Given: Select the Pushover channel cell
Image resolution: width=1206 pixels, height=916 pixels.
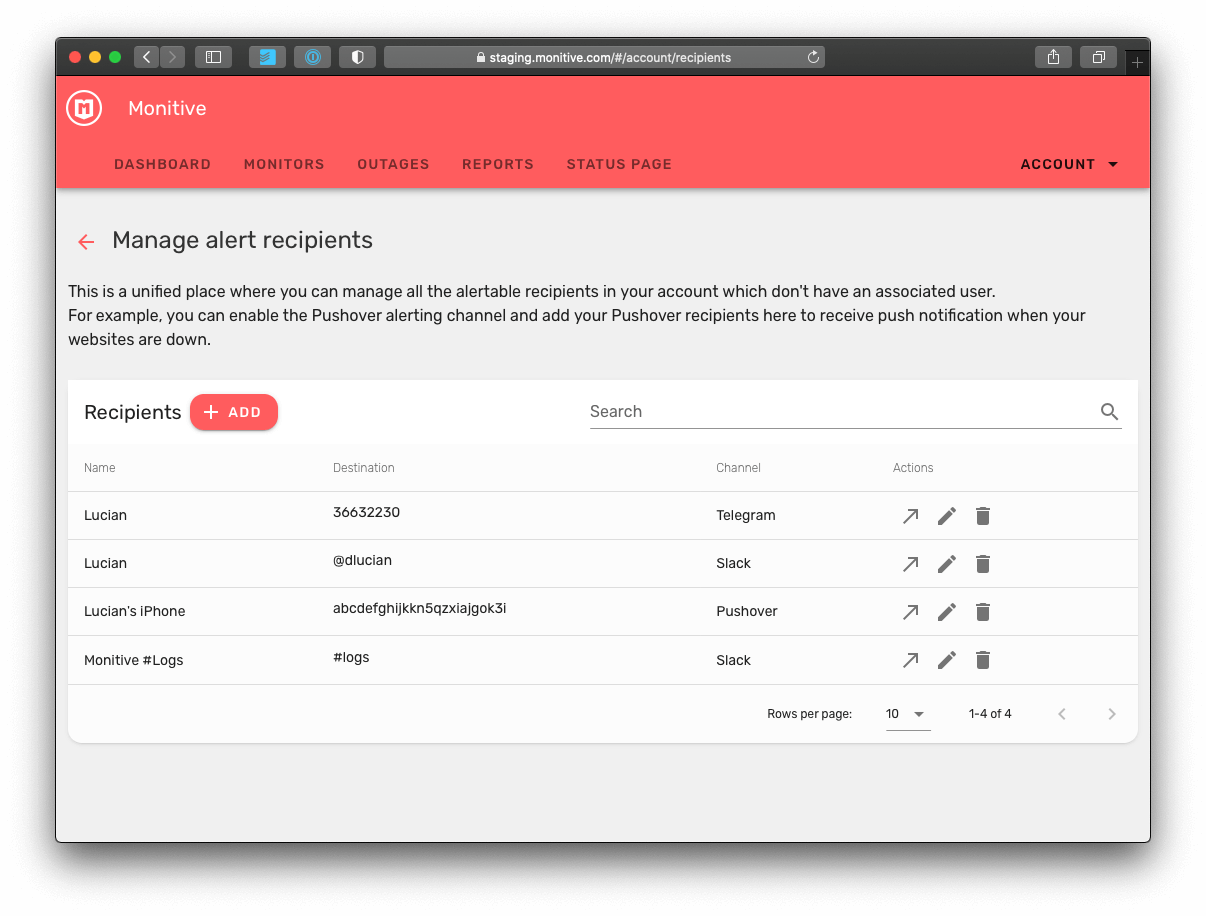Looking at the screenshot, I should coord(747,612).
